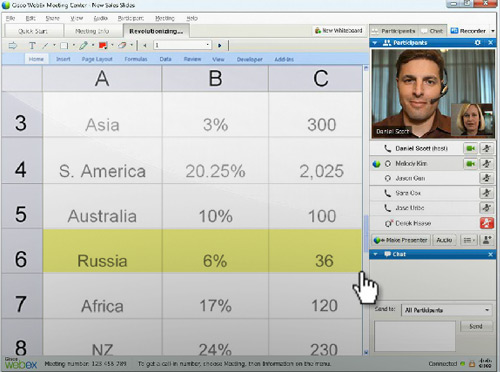Pick the red annotation color swatch
The width and height of the screenshot is (500, 372).
[103, 45]
